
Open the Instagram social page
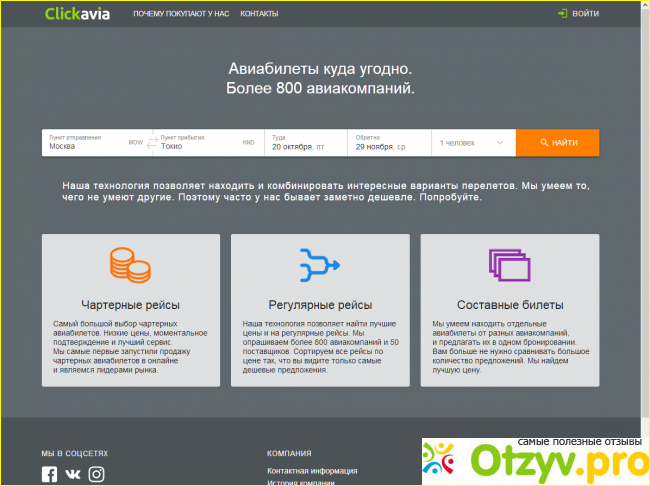coord(96,474)
